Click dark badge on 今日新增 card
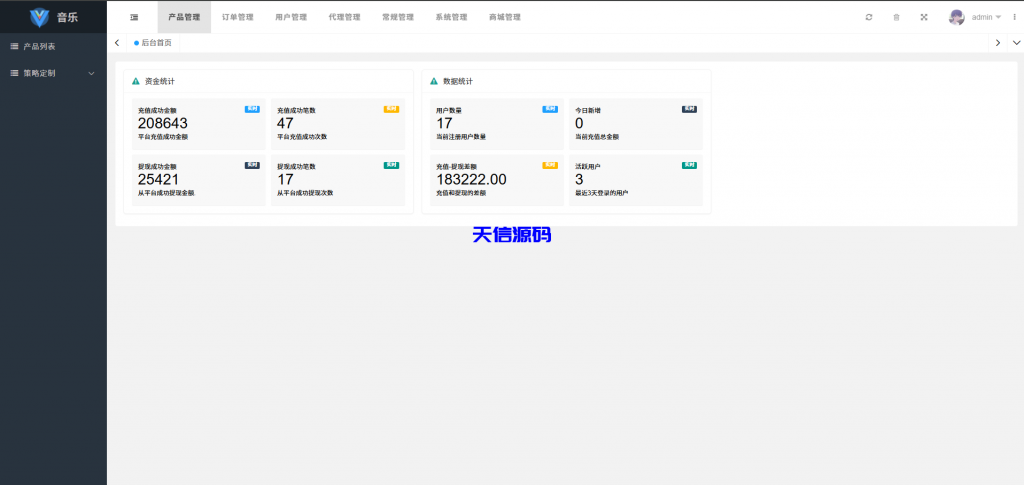The image size is (1024, 485). point(689,110)
